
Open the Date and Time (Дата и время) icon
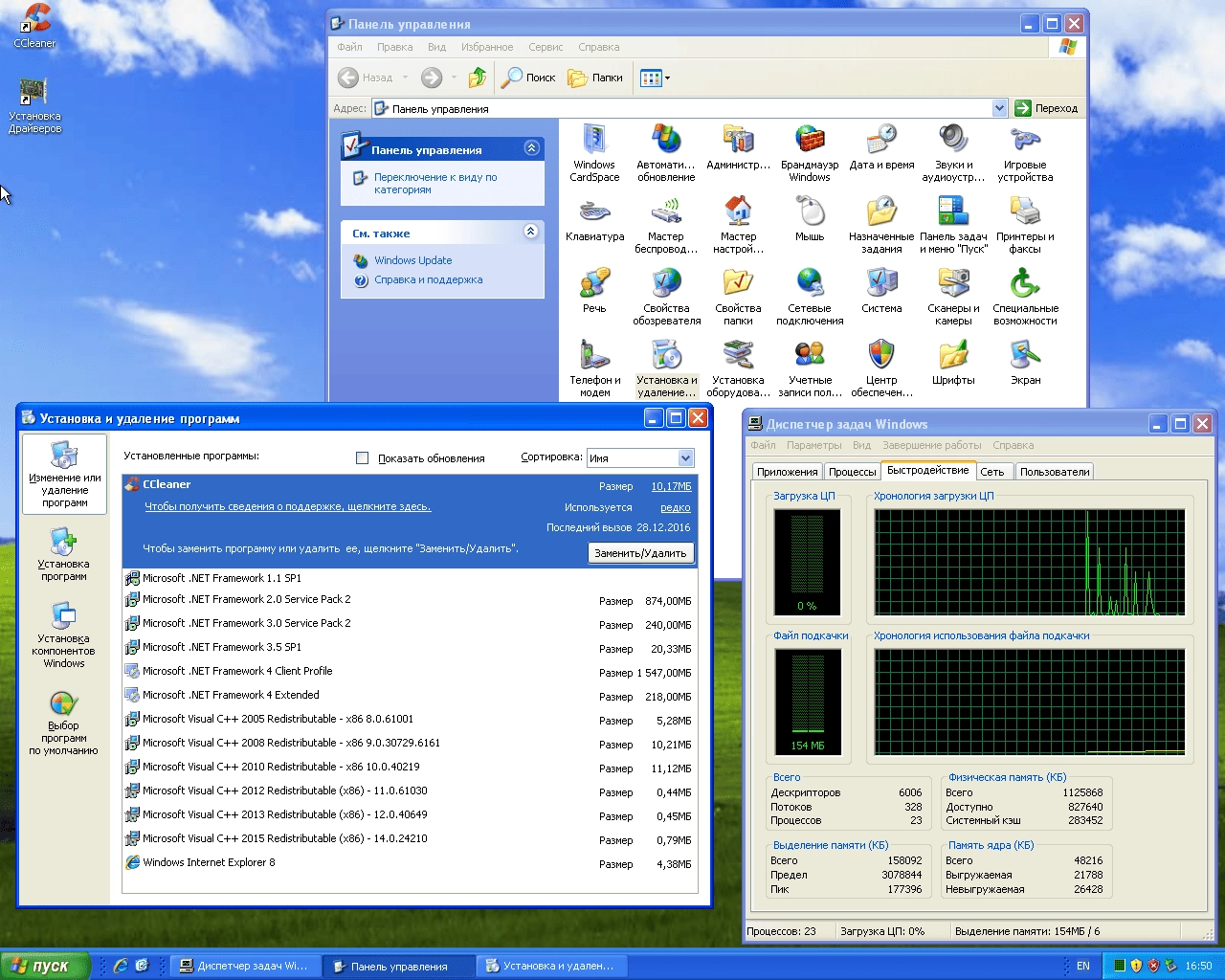point(881,139)
